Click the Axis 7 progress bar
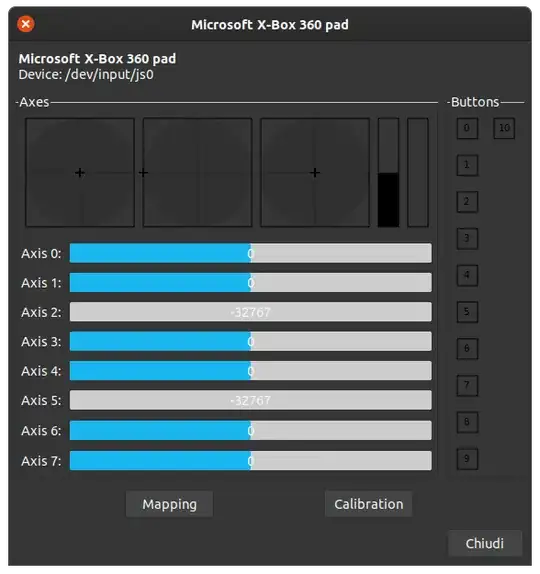The width and height of the screenshot is (540, 574). point(251,461)
